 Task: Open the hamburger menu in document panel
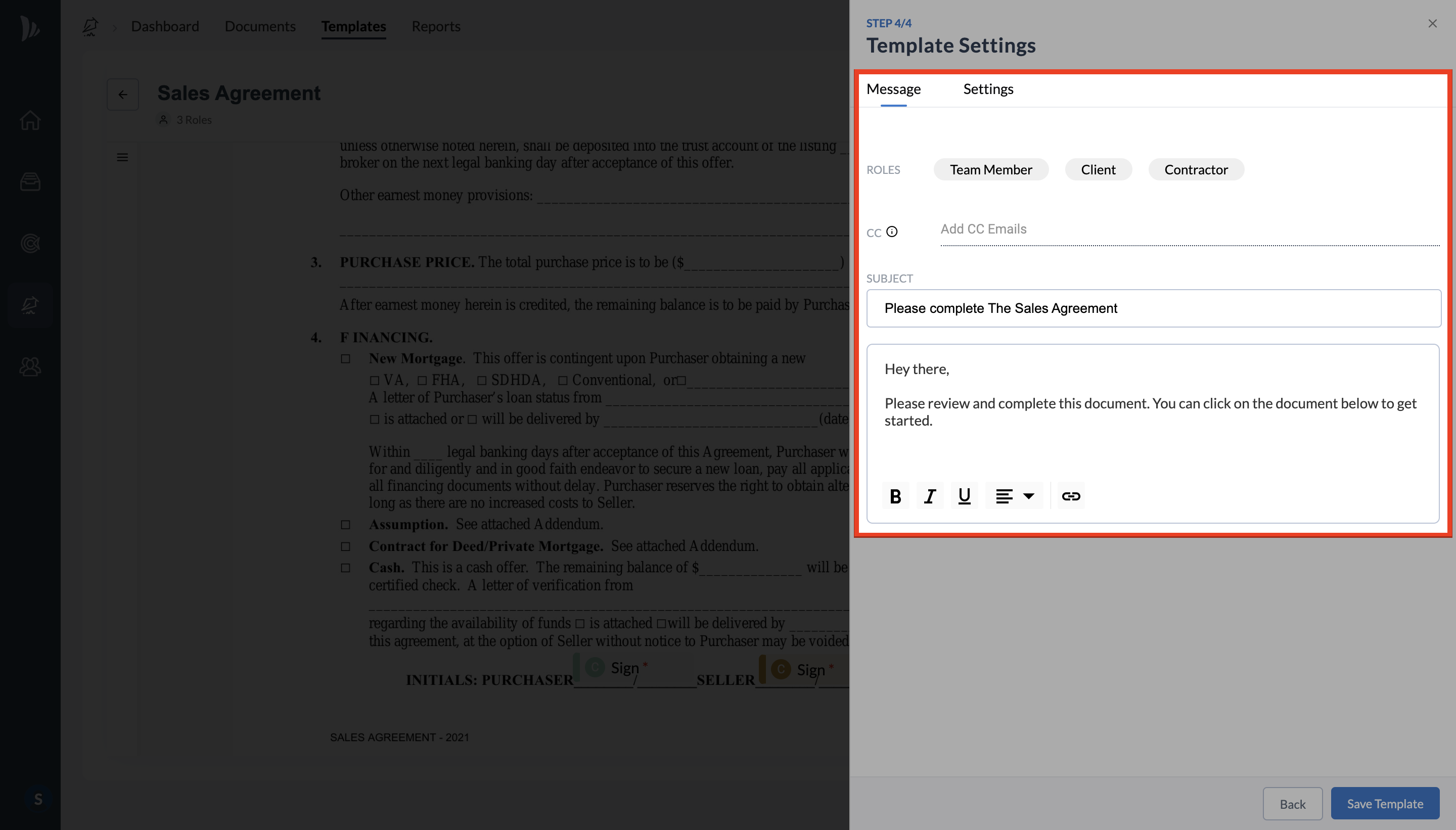(122, 157)
